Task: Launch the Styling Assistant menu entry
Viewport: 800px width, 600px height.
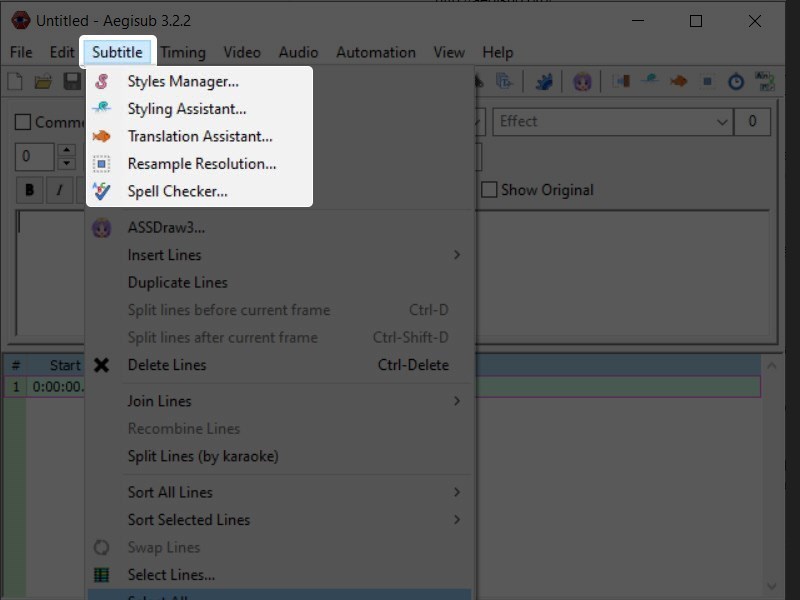Action: (x=186, y=108)
